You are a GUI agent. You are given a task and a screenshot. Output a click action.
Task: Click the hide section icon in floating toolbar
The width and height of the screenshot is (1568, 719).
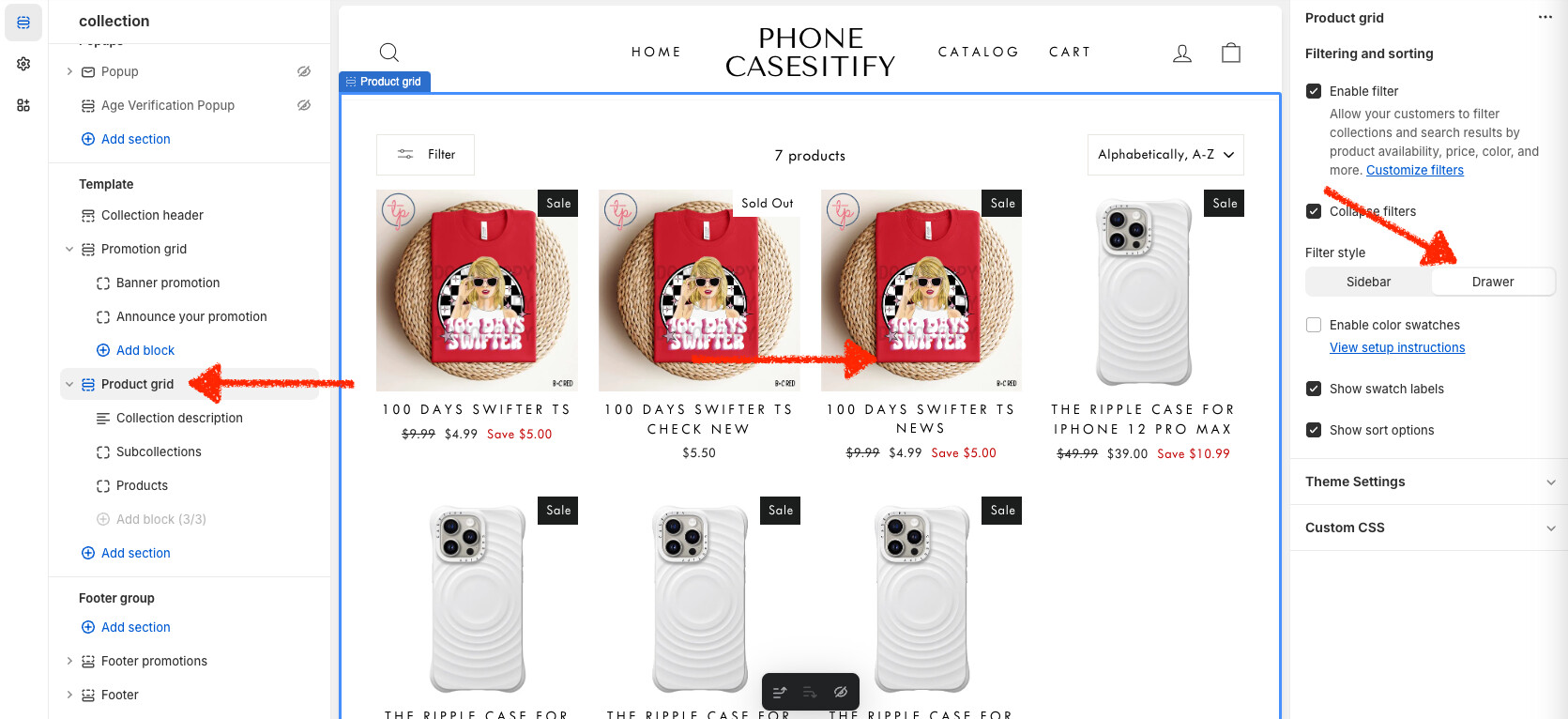coord(841,693)
